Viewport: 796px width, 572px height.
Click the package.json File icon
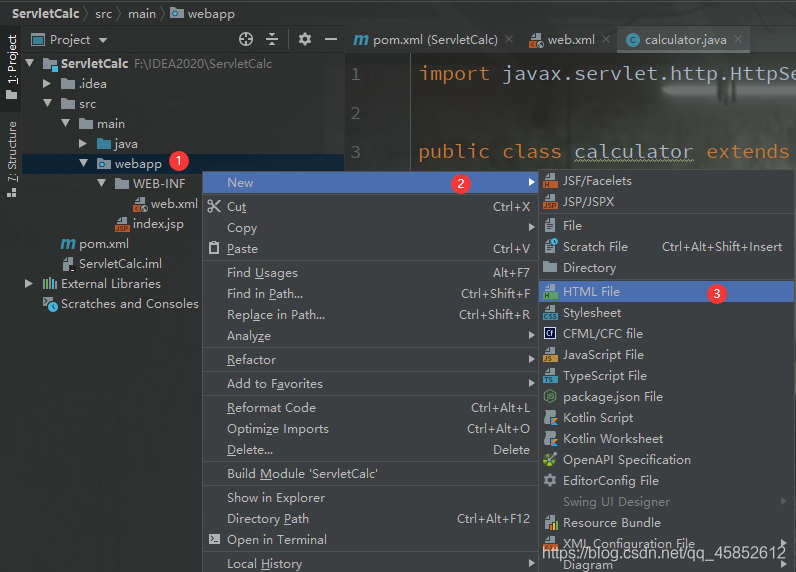click(x=550, y=396)
